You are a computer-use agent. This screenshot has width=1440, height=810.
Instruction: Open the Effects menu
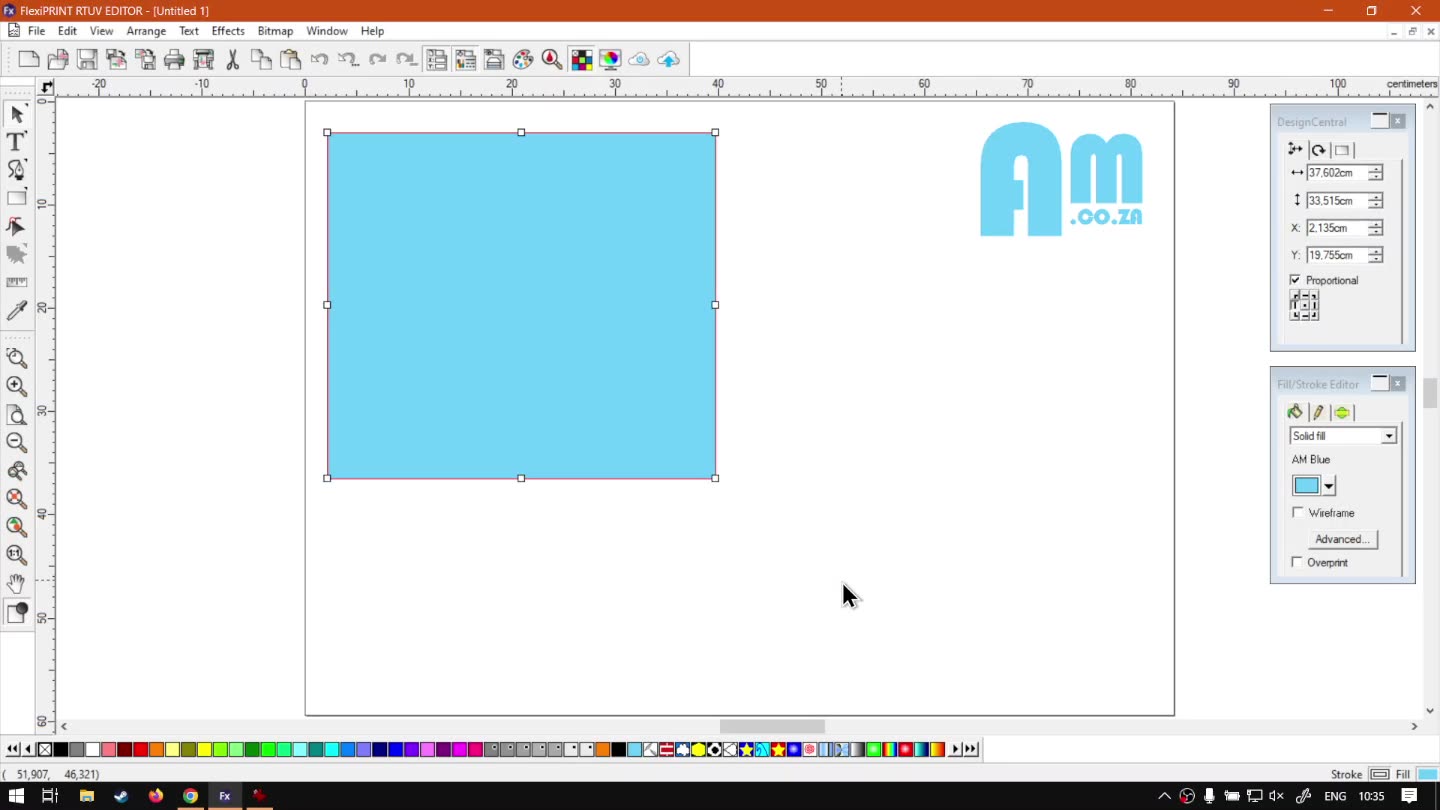tap(228, 31)
